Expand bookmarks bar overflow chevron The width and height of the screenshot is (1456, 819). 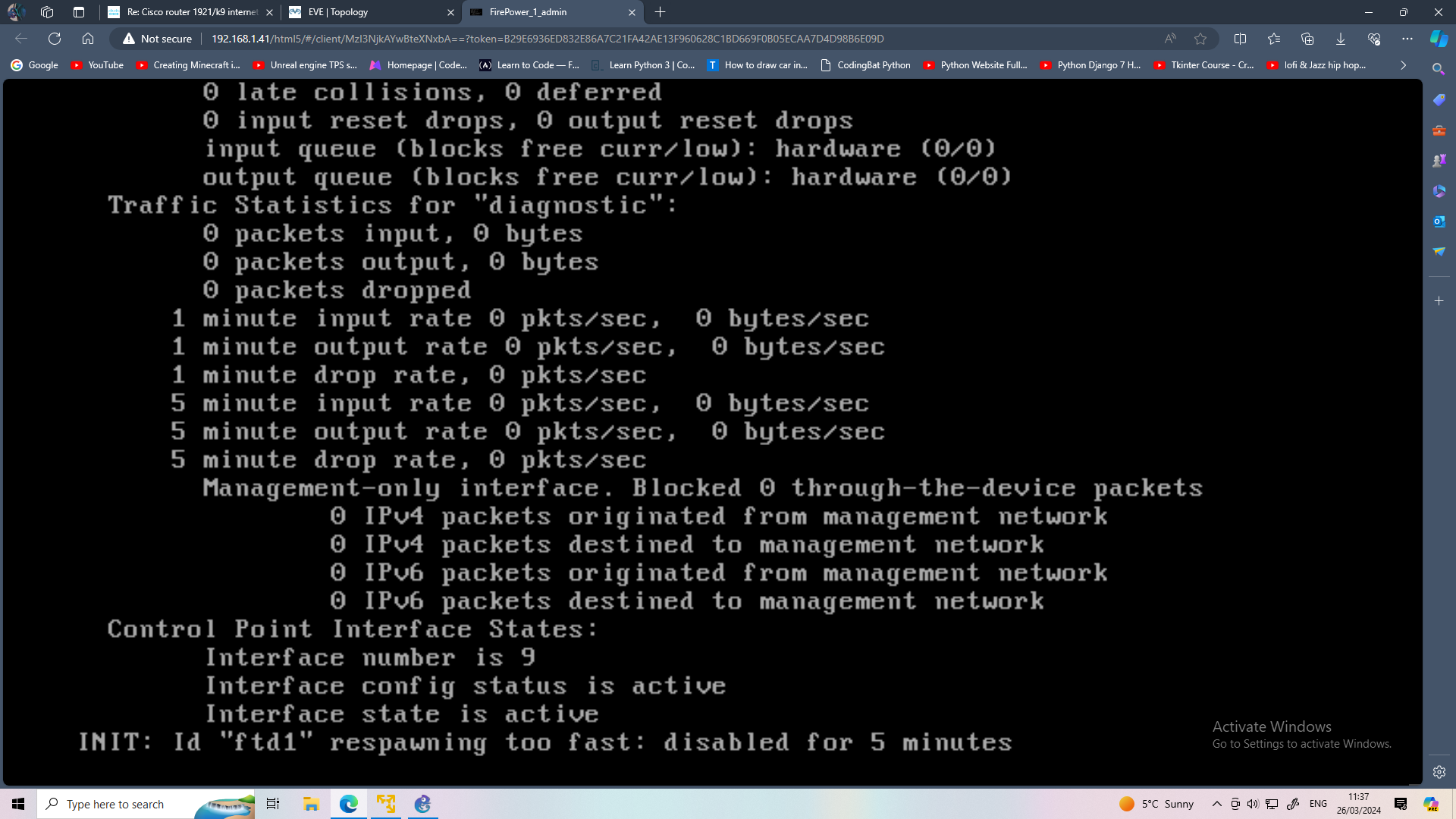pyautogui.click(x=1403, y=65)
